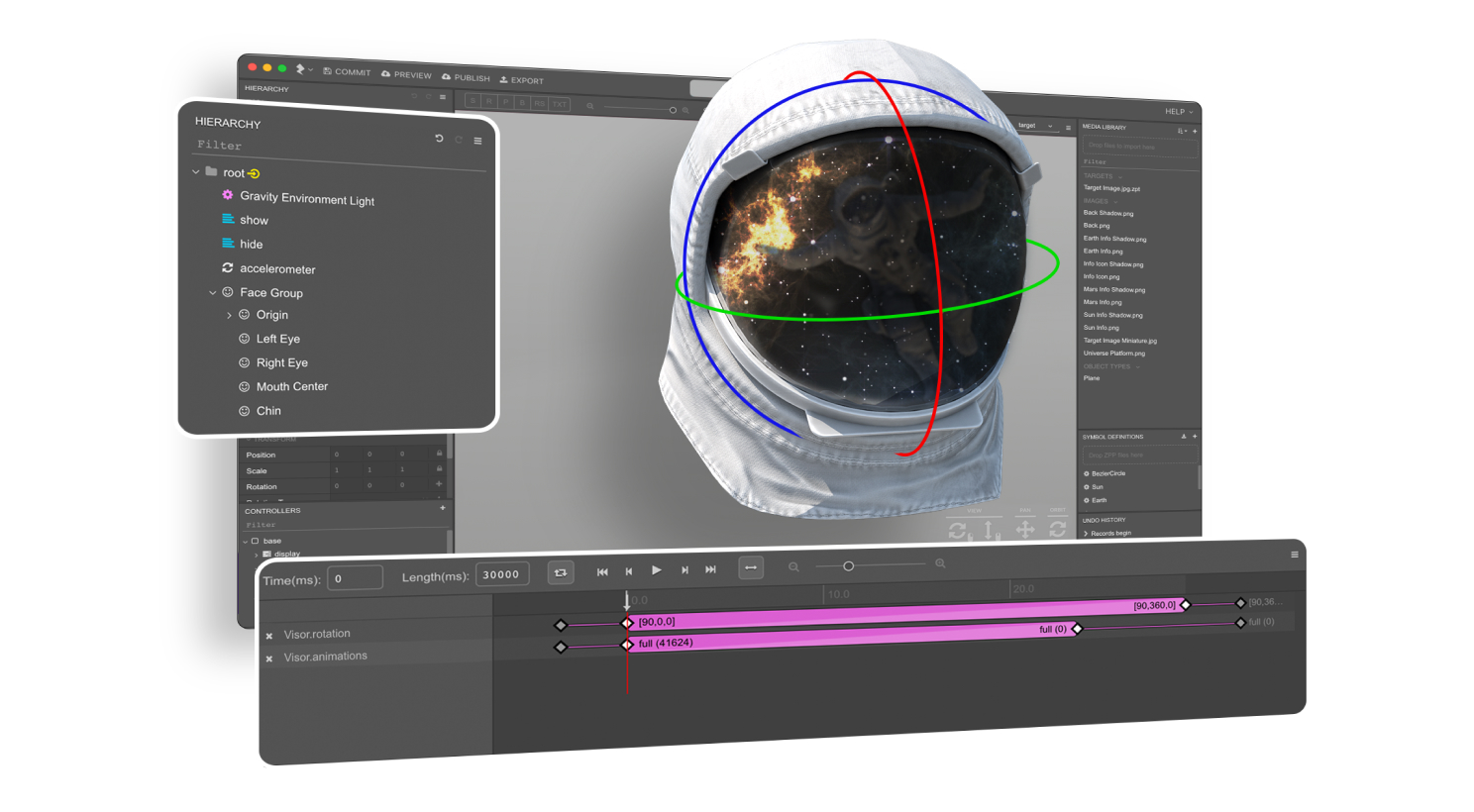Expand the Origin node
This screenshot has width=1474, height=812.
point(229,315)
